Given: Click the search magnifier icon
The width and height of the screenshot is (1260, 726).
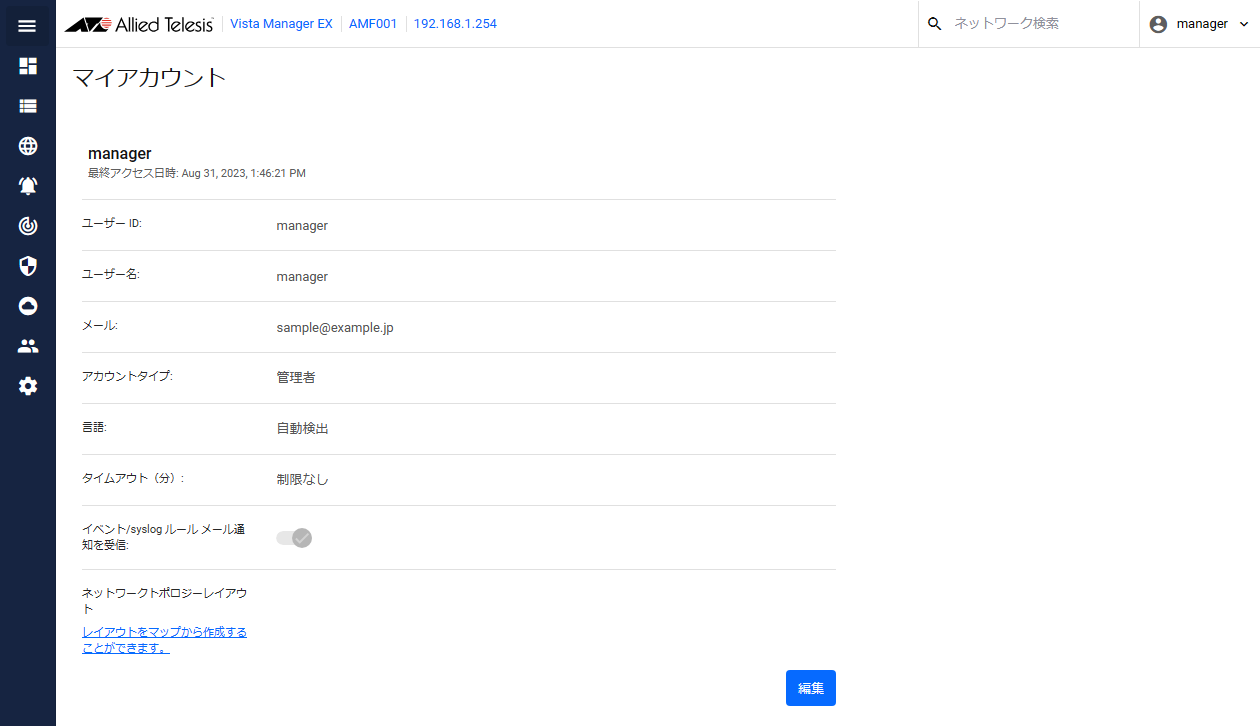Looking at the screenshot, I should (x=935, y=24).
